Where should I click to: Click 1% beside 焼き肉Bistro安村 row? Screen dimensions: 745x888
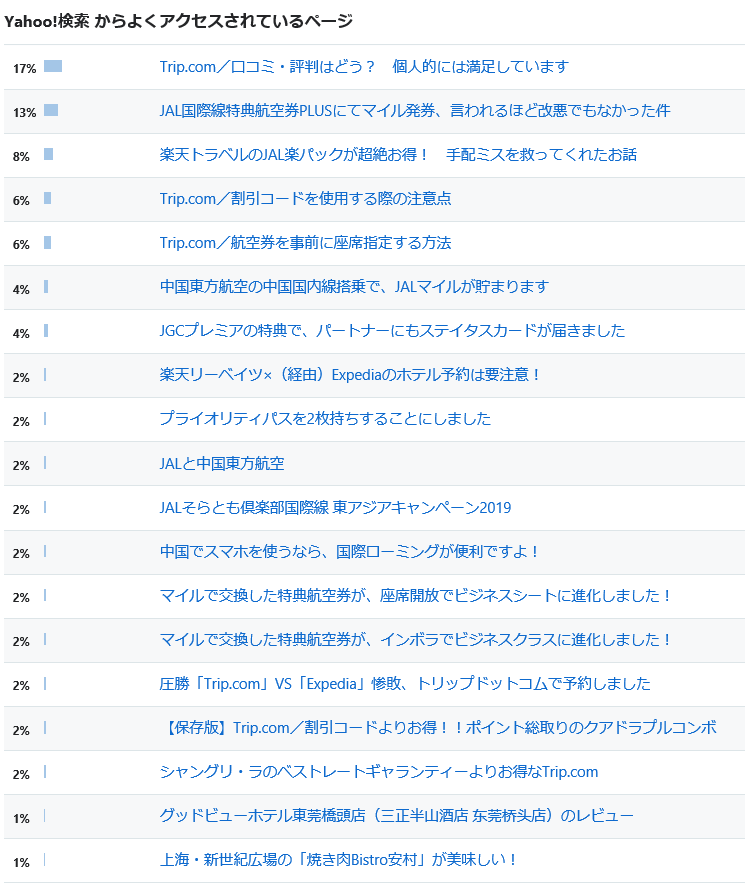(x=21, y=863)
